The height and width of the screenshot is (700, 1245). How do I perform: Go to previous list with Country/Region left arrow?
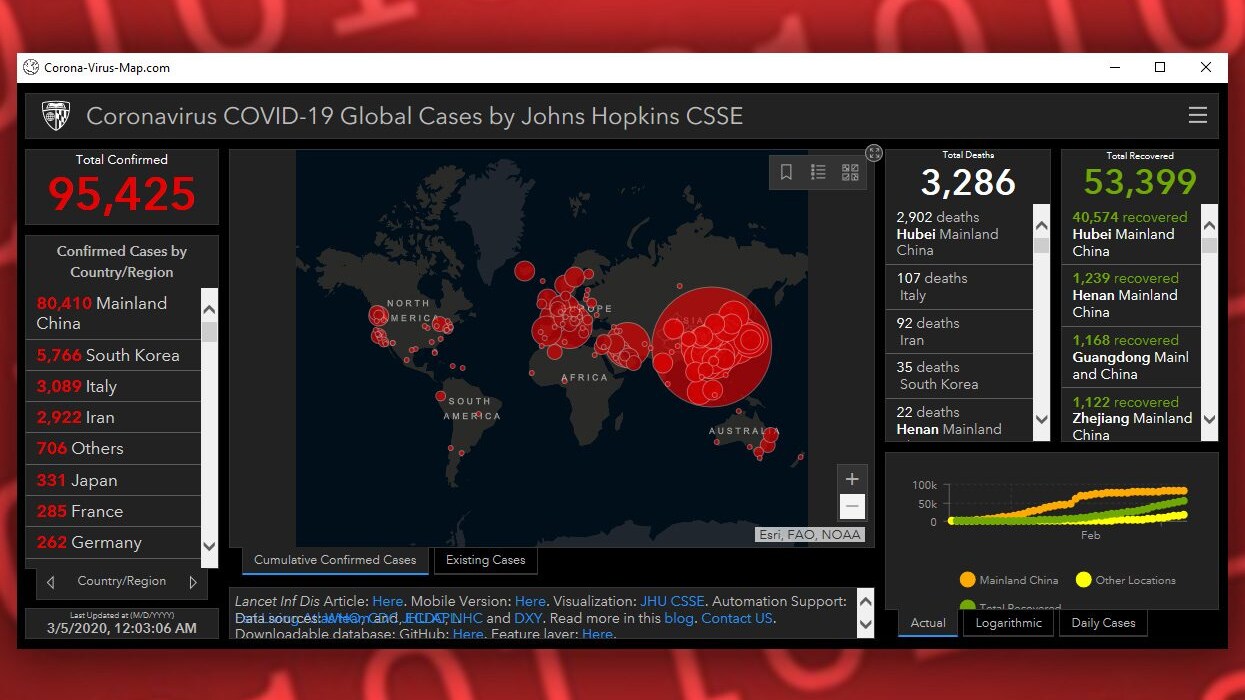click(51, 582)
